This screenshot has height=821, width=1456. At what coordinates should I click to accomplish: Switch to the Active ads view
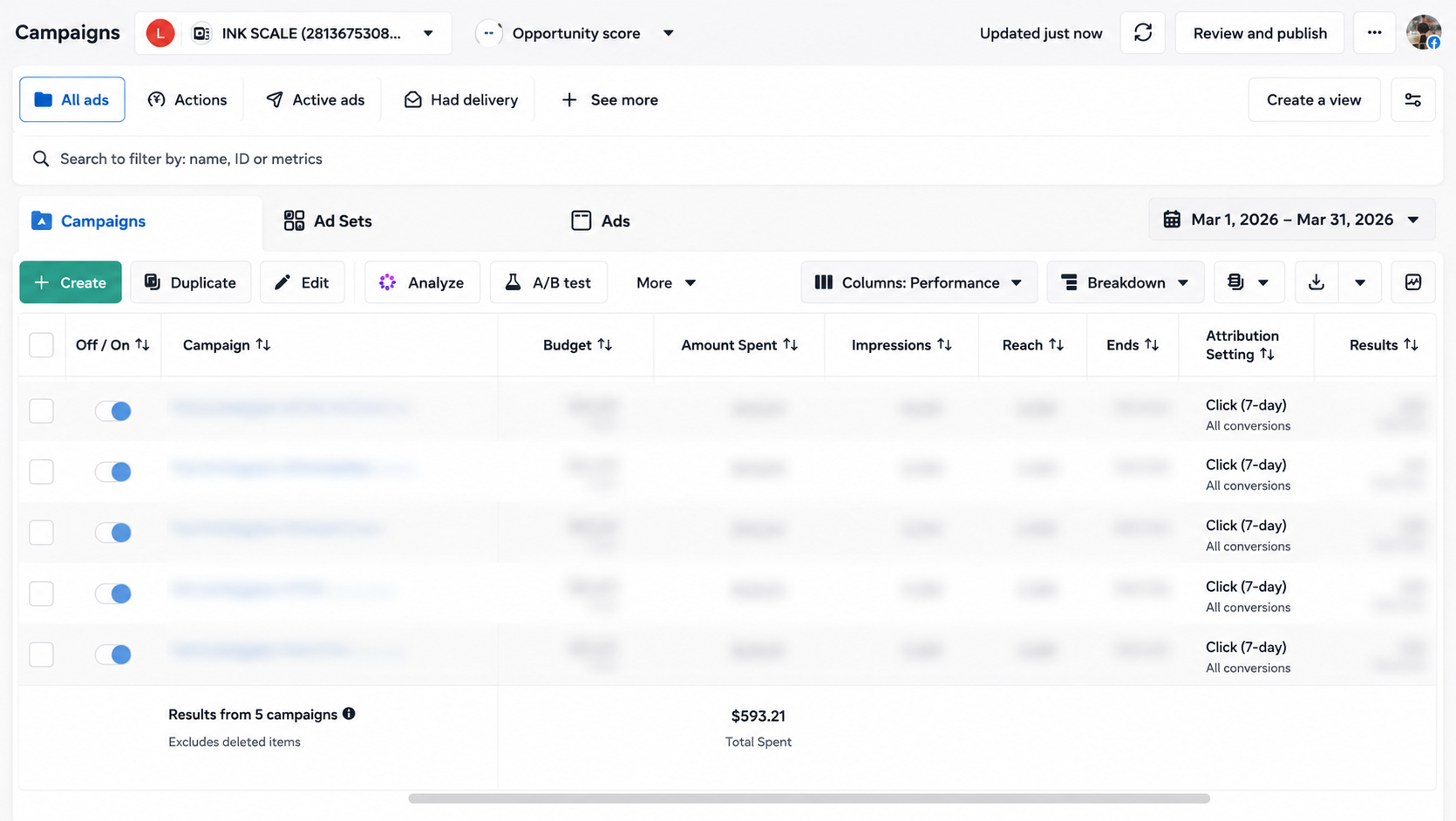click(x=316, y=99)
